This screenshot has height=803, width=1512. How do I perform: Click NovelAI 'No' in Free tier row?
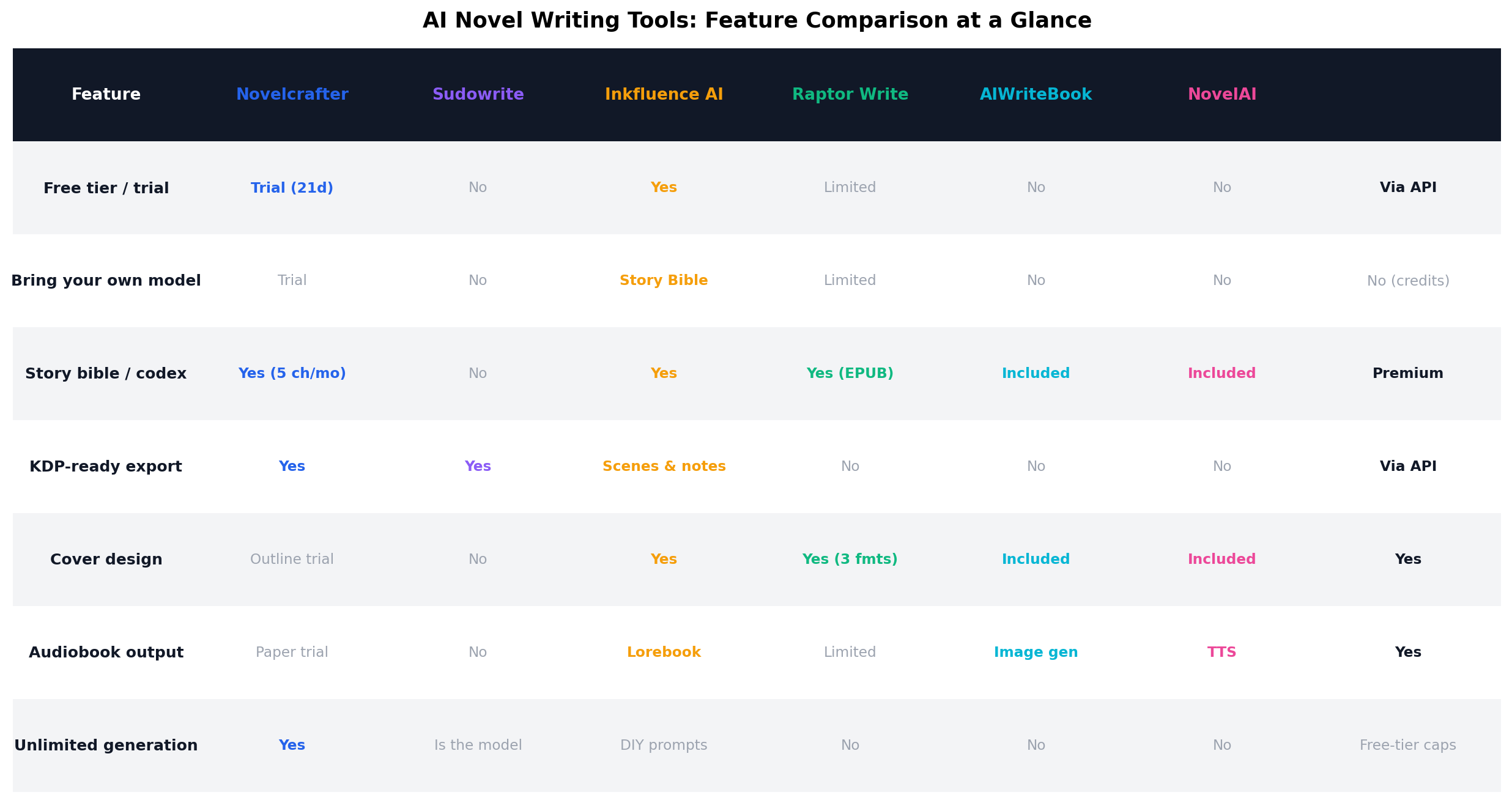coord(1222,188)
